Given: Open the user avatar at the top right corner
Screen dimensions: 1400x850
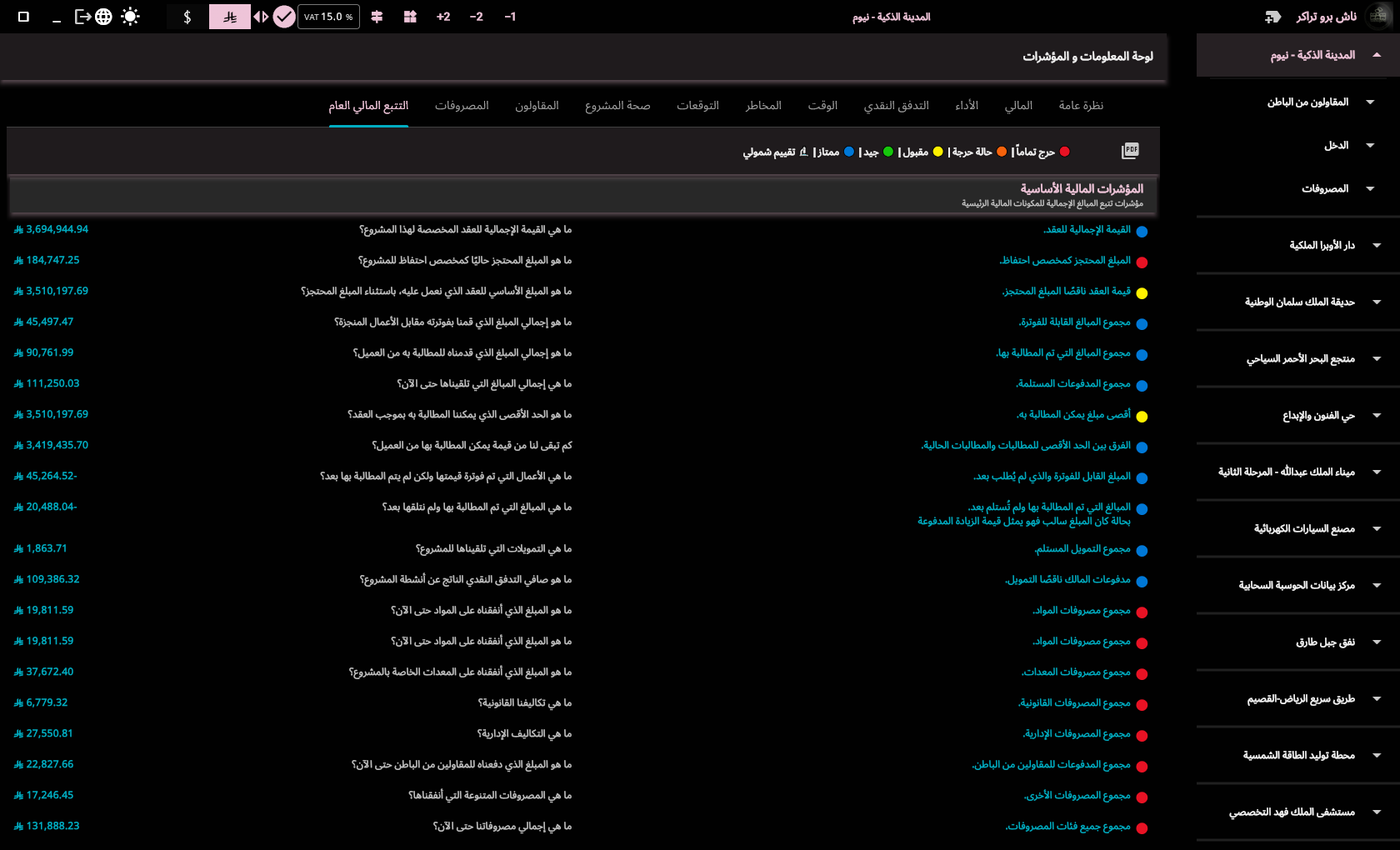Looking at the screenshot, I should tap(1377, 16).
